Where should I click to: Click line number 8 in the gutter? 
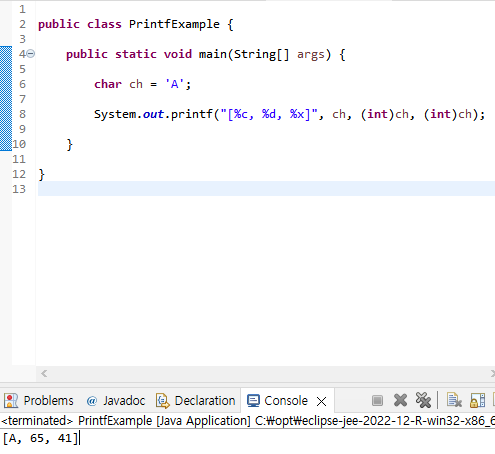[22, 114]
